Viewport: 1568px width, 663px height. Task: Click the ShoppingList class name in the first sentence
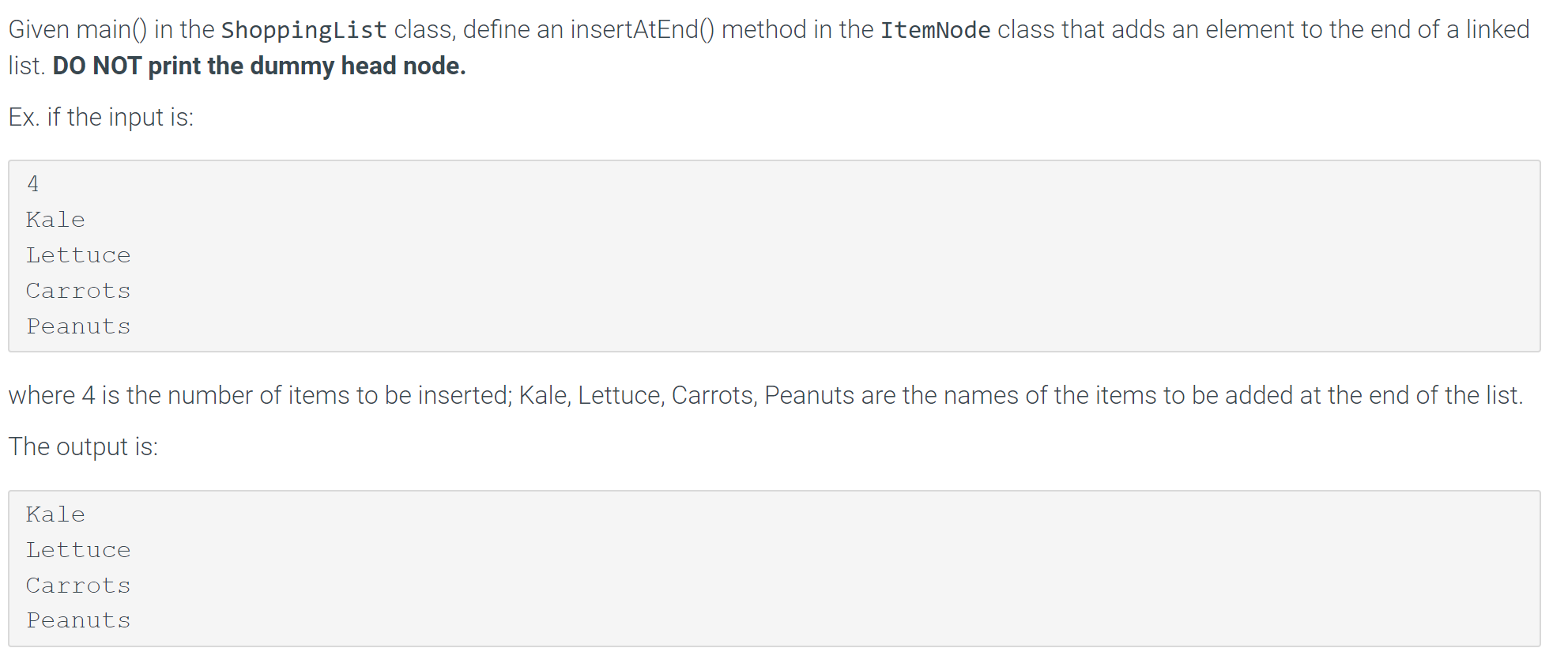pyautogui.click(x=303, y=30)
